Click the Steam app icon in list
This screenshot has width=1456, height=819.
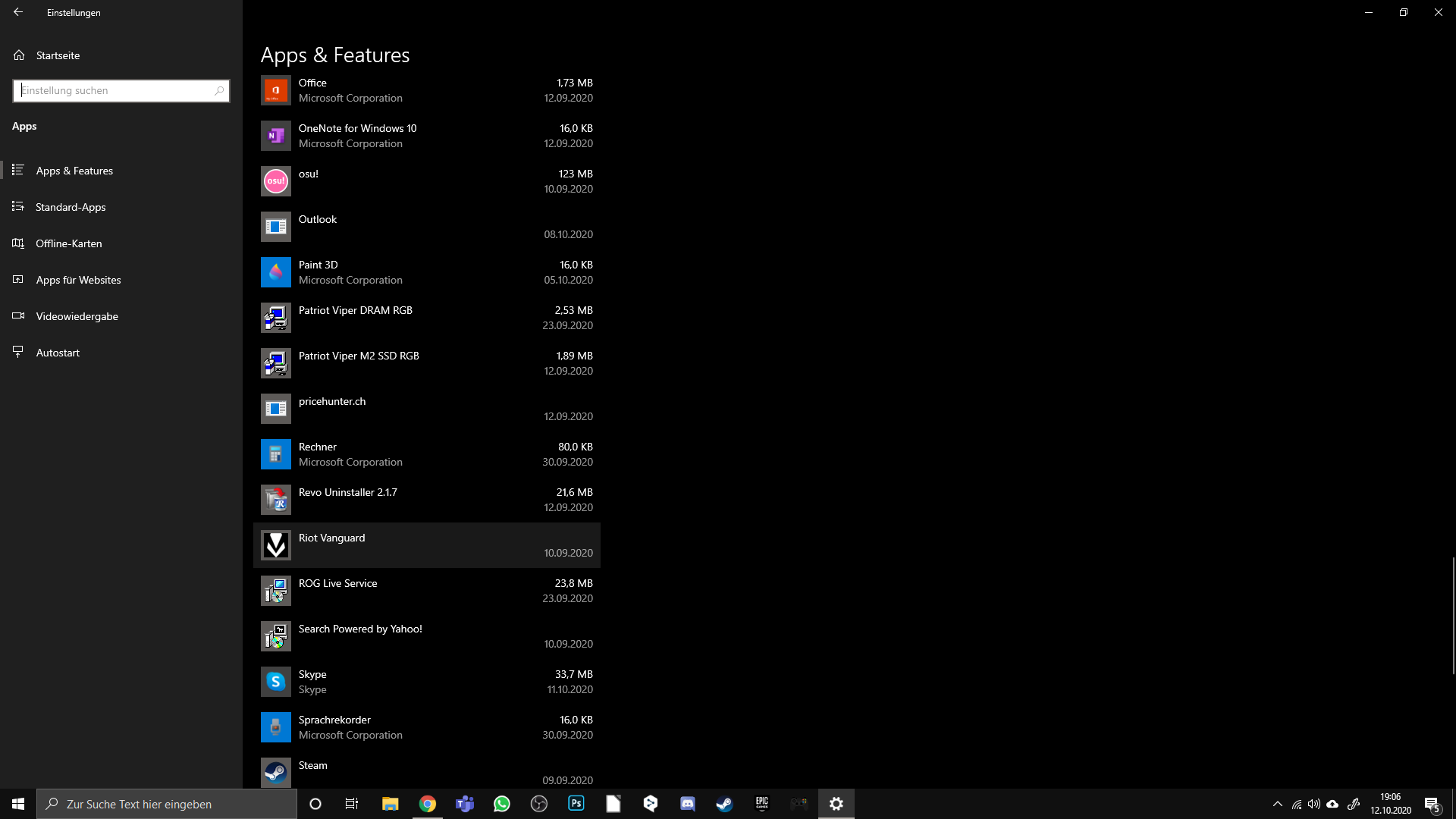coord(275,772)
